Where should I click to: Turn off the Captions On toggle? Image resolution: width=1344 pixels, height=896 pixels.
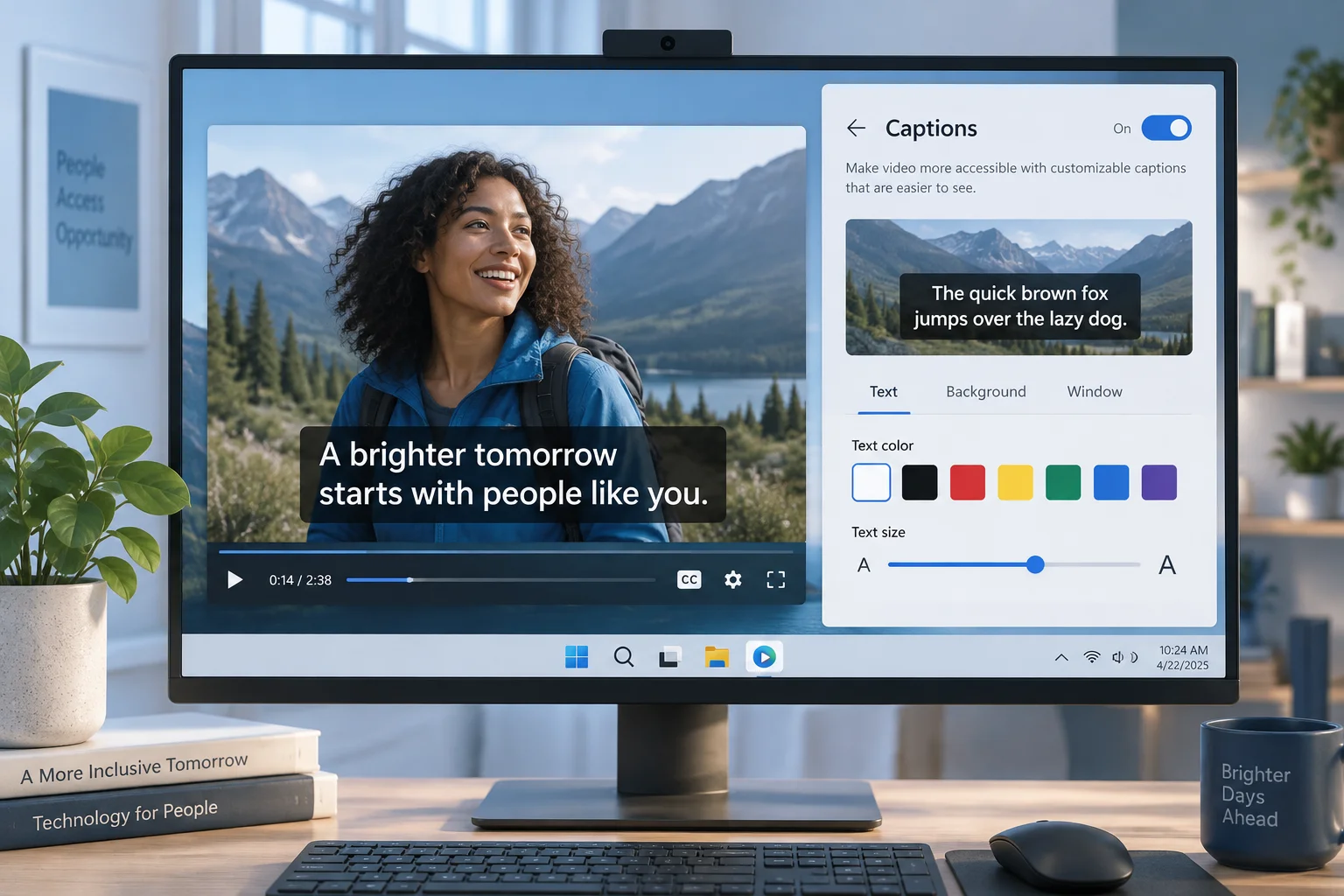(1166, 129)
